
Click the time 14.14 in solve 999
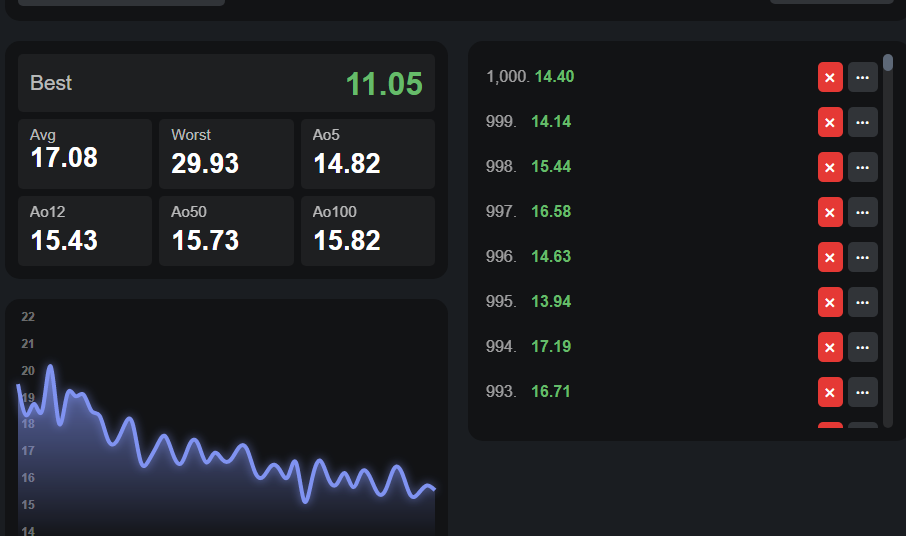coord(551,121)
